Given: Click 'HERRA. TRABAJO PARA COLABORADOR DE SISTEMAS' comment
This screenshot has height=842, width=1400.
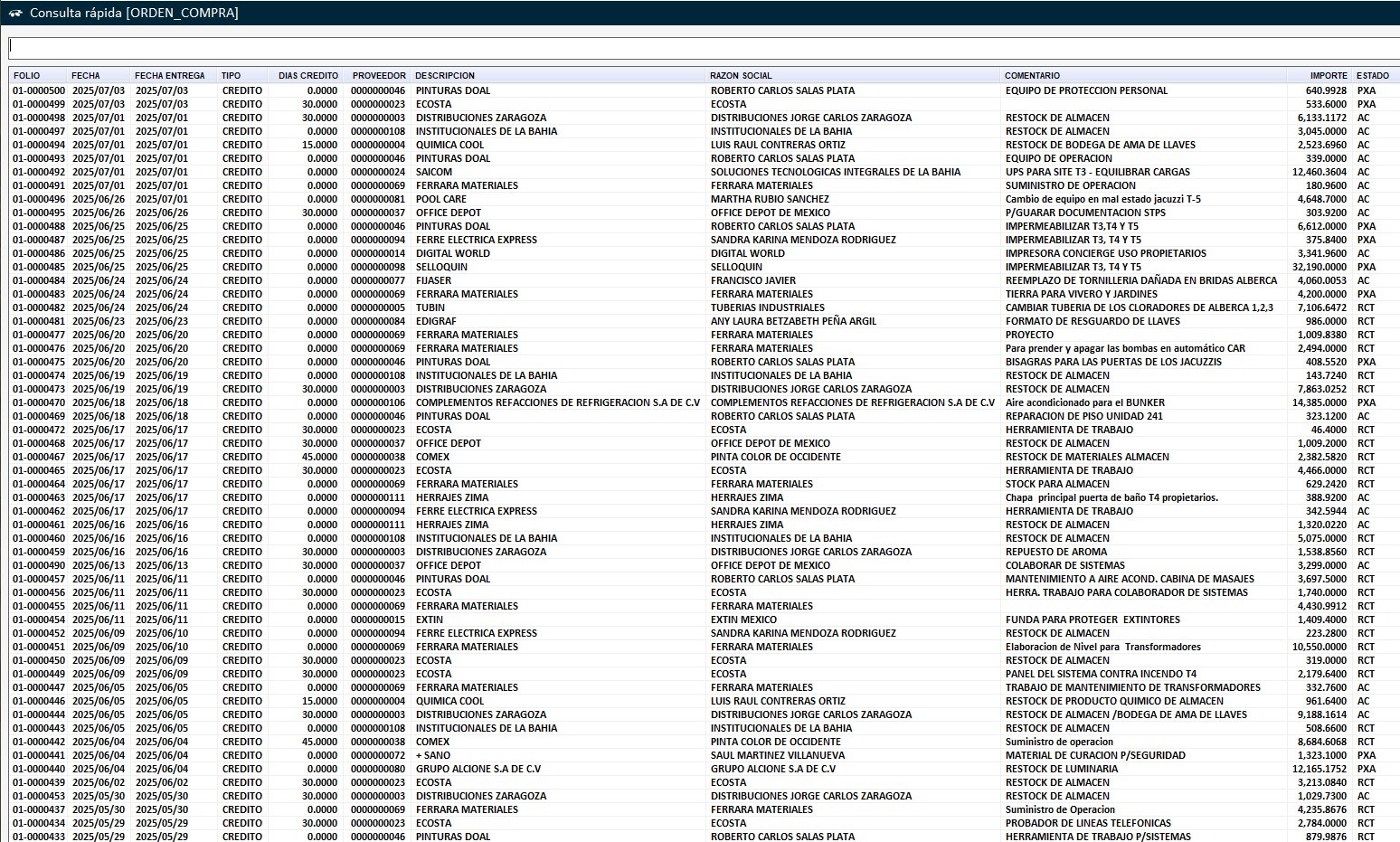Looking at the screenshot, I should [1126, 592].
